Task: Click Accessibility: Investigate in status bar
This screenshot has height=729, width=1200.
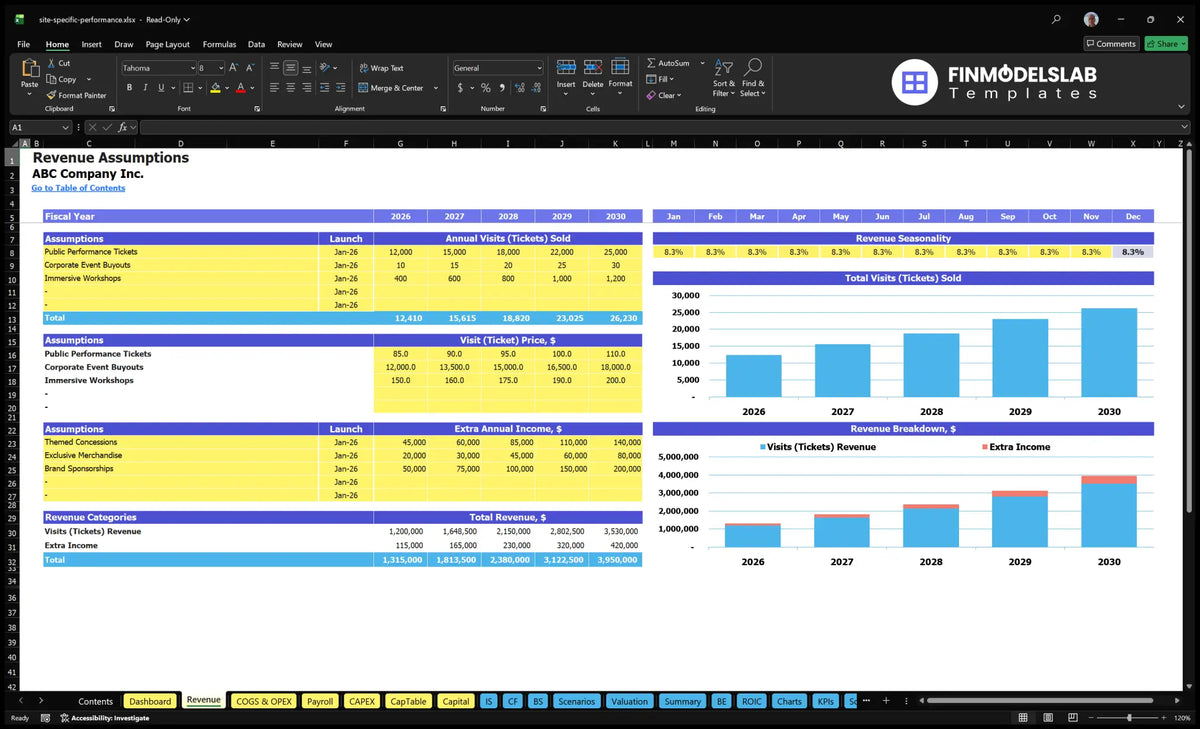Action: (x=104, y=717)
